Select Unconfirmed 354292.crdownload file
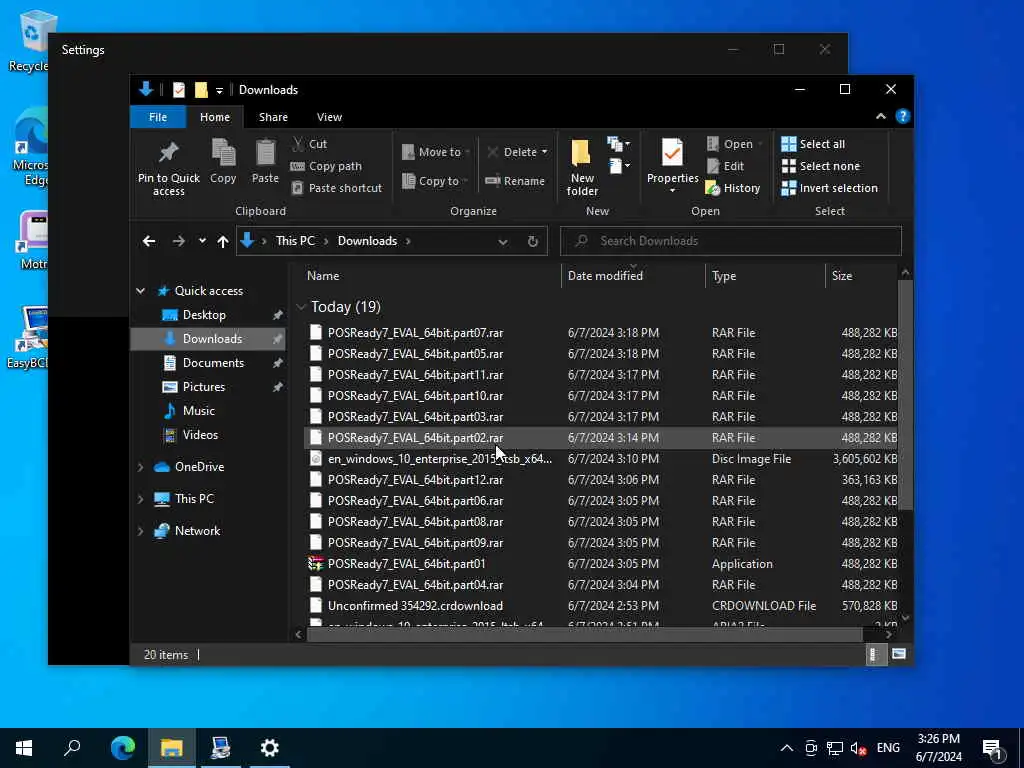The width and height of the screenshot is (1024, 768). [601, 605]
